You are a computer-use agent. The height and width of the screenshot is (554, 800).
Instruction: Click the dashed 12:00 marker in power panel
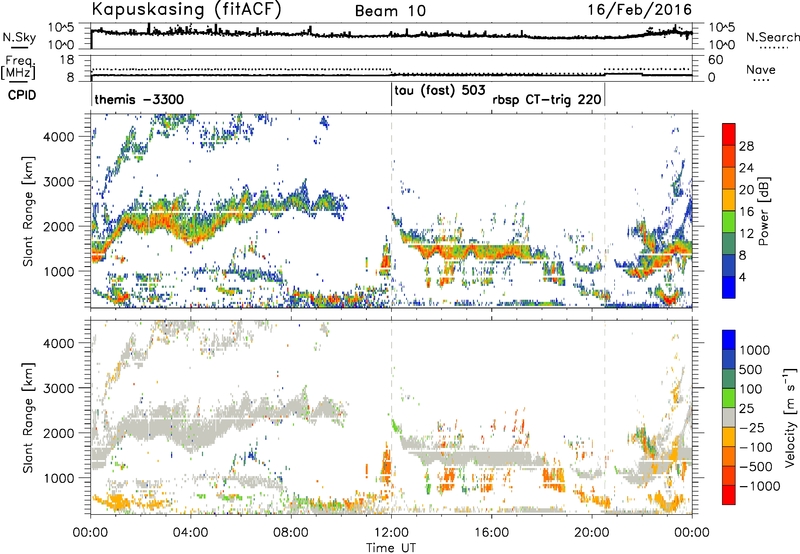391,211
